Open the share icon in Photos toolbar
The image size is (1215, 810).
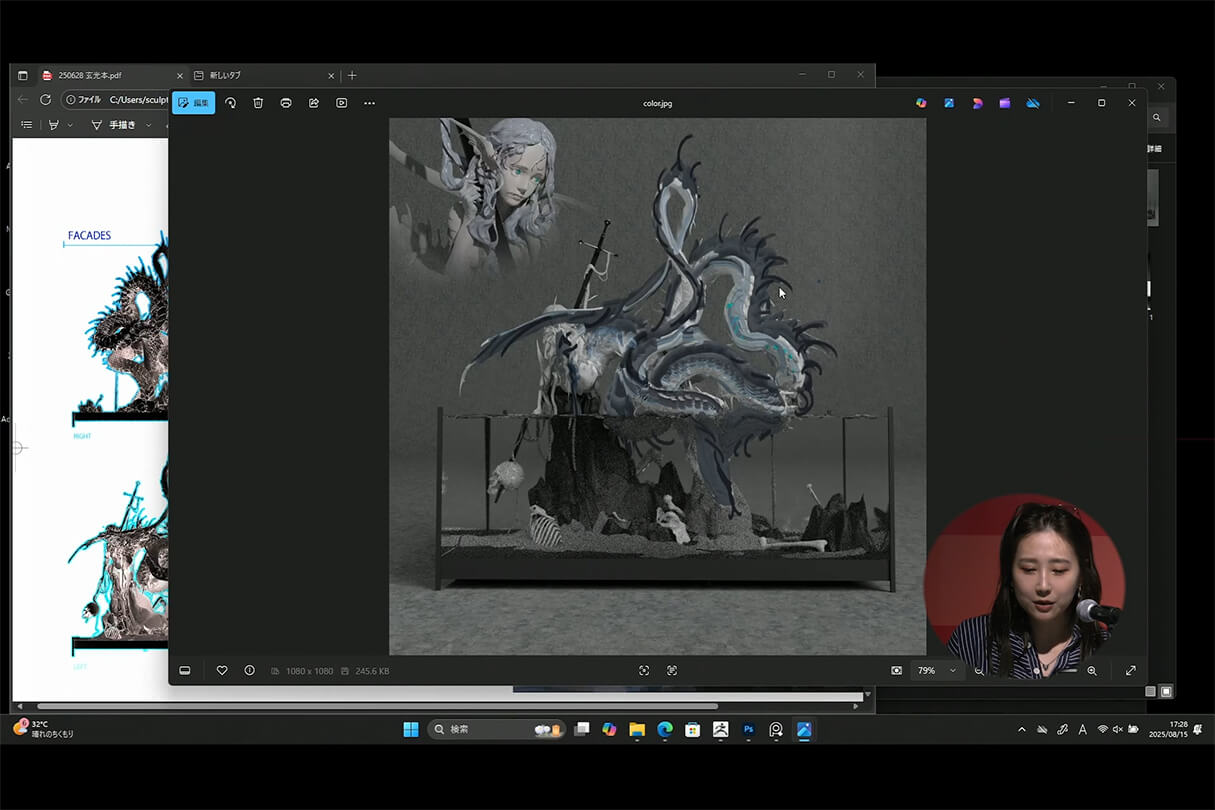[314, 103]
